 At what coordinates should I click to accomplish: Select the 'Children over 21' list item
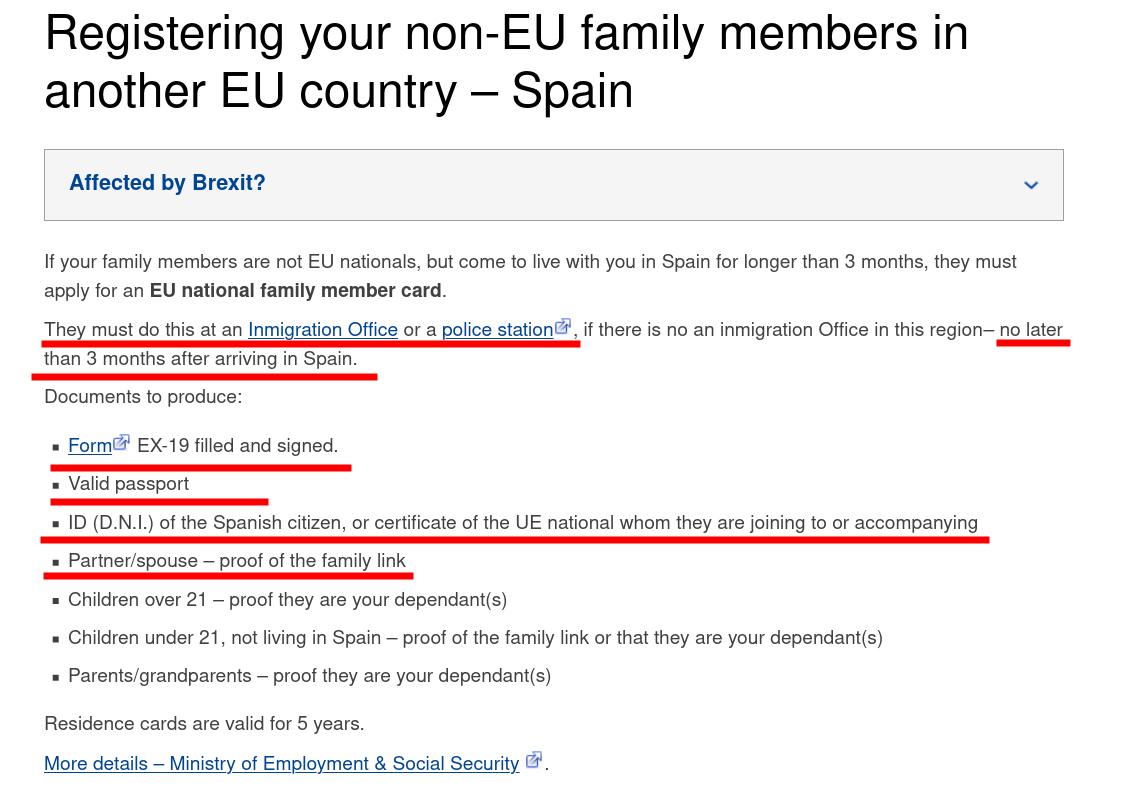(x=288, y=600)
